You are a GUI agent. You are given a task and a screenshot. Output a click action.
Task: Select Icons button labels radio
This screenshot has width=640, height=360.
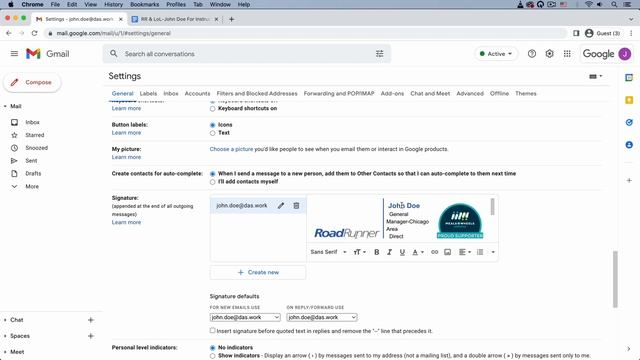[212, 125]
